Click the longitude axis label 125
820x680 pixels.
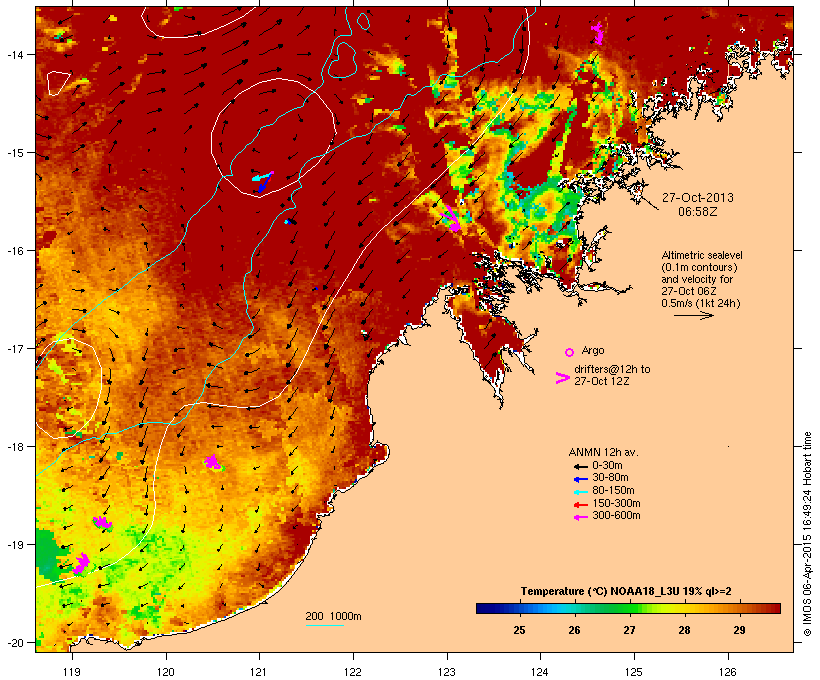tap(634, 671)
